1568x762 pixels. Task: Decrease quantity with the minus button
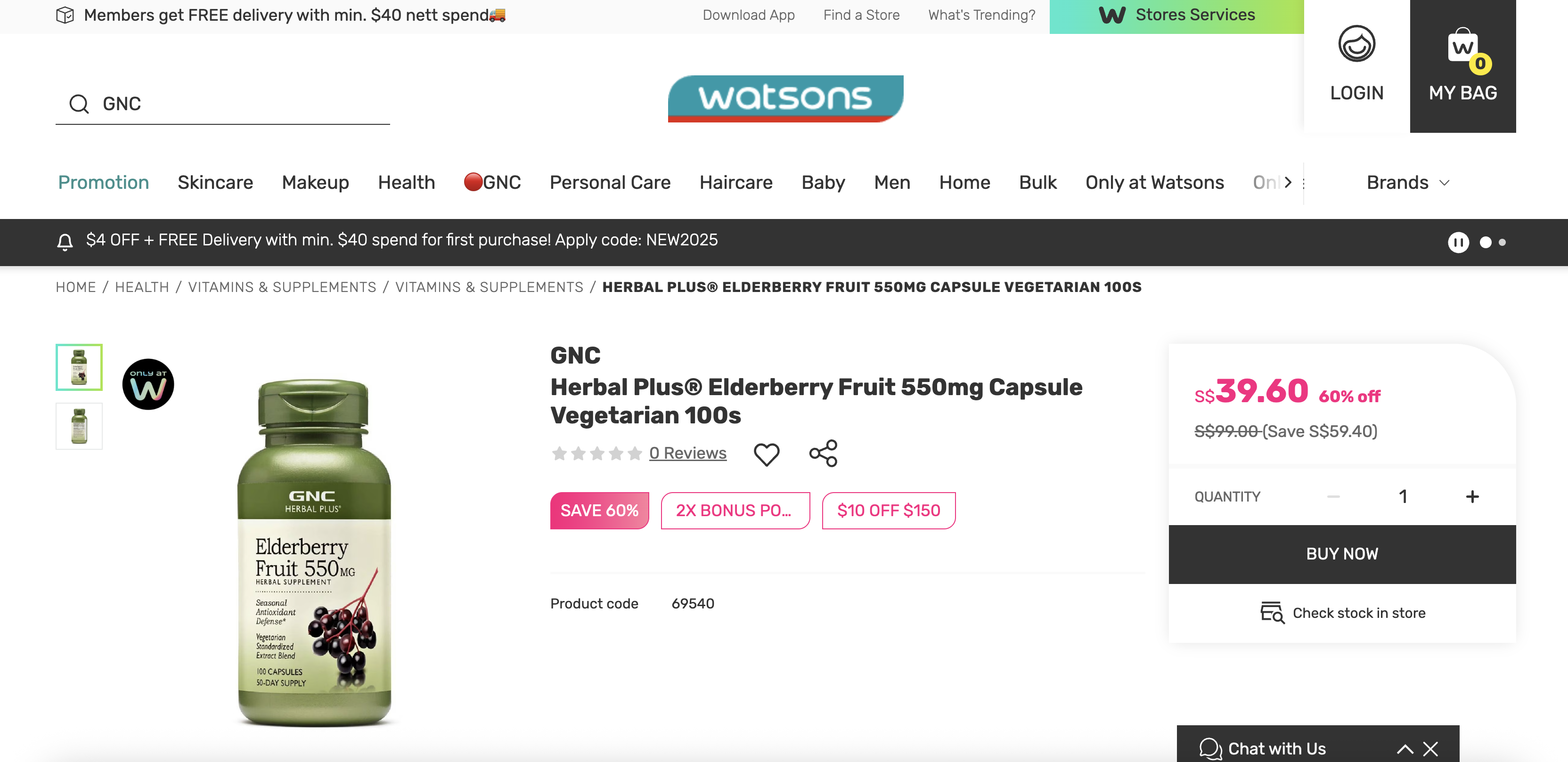click(x=1333, y=497)
